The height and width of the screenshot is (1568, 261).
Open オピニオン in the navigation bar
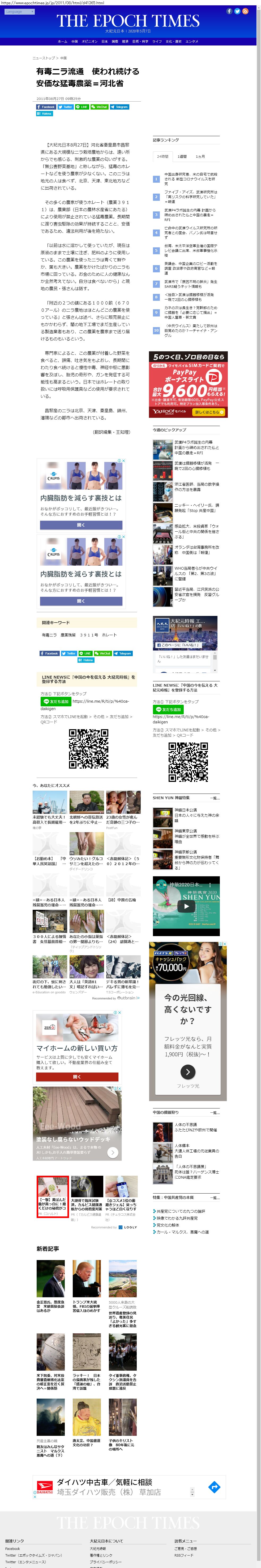click(x=89, y=42)
